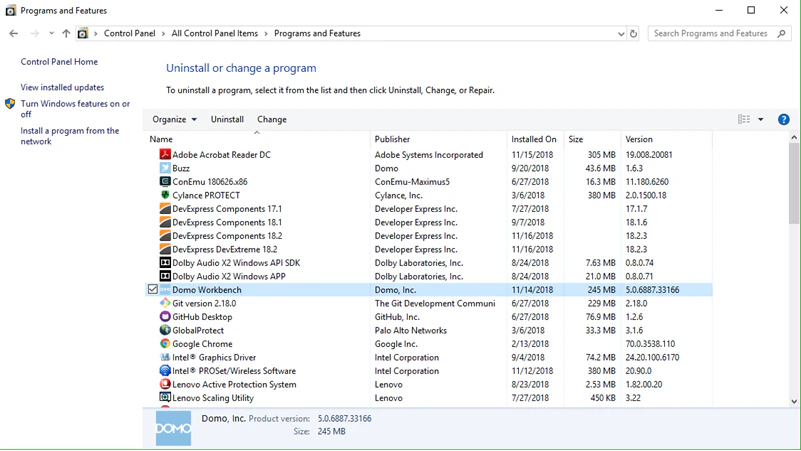The image size is (801, 451).
Task: Expand the view options dropdown arrow
Action: tap(761, 120)
